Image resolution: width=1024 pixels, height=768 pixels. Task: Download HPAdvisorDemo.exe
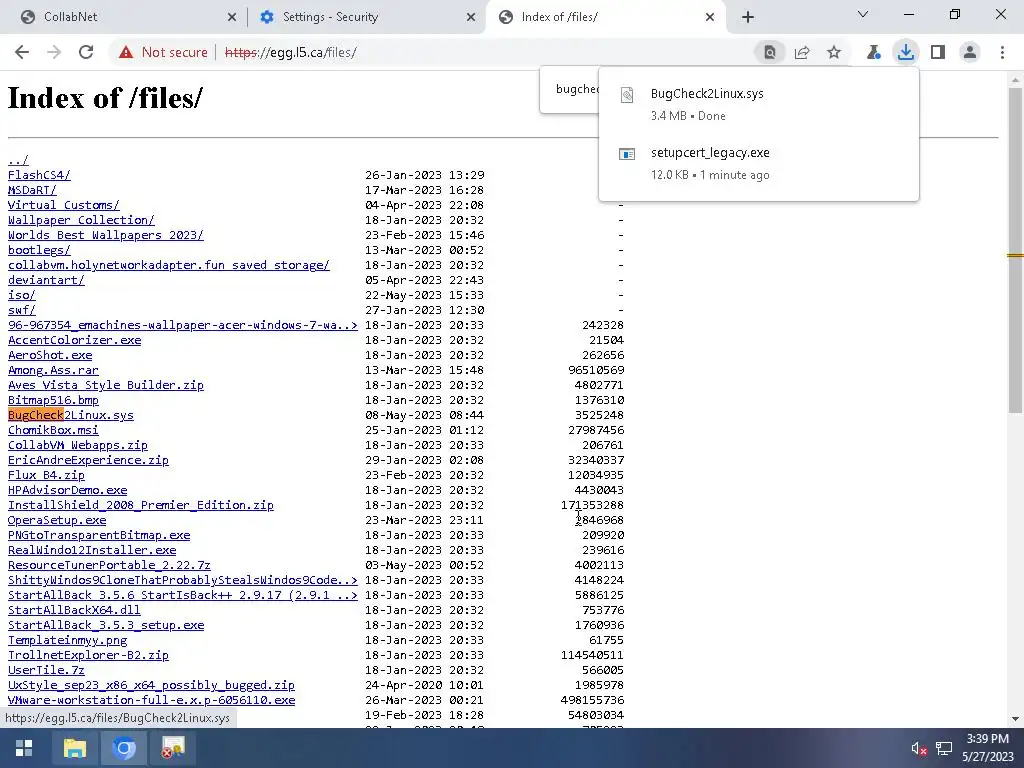pos(67,490)
